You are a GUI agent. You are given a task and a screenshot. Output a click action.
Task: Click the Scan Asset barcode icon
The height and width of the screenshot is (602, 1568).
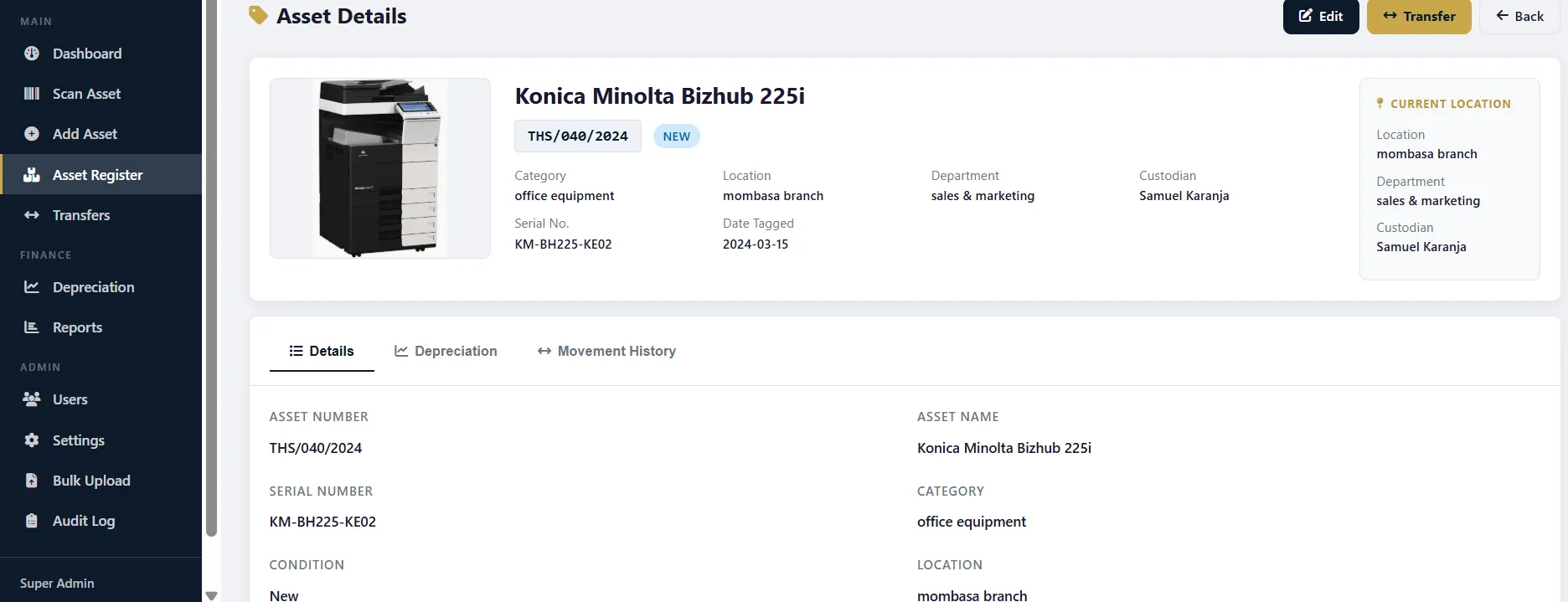(32, 94)
